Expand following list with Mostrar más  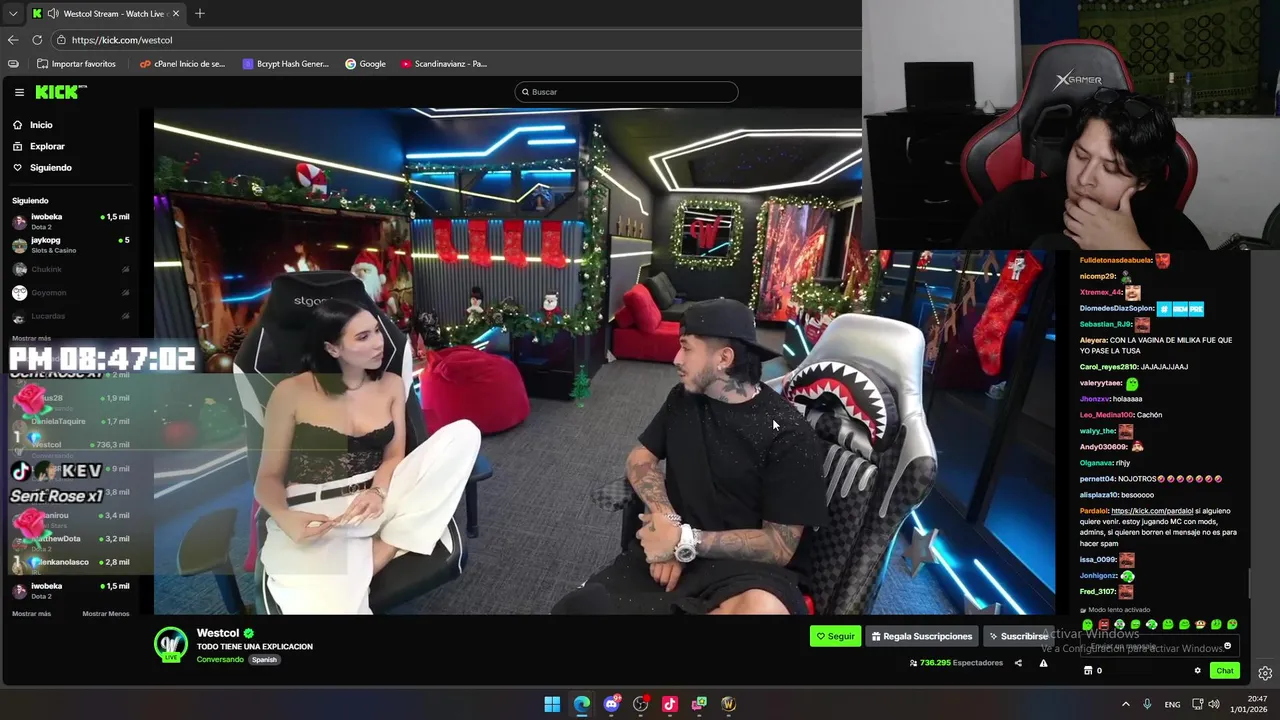tap(31, 338)
